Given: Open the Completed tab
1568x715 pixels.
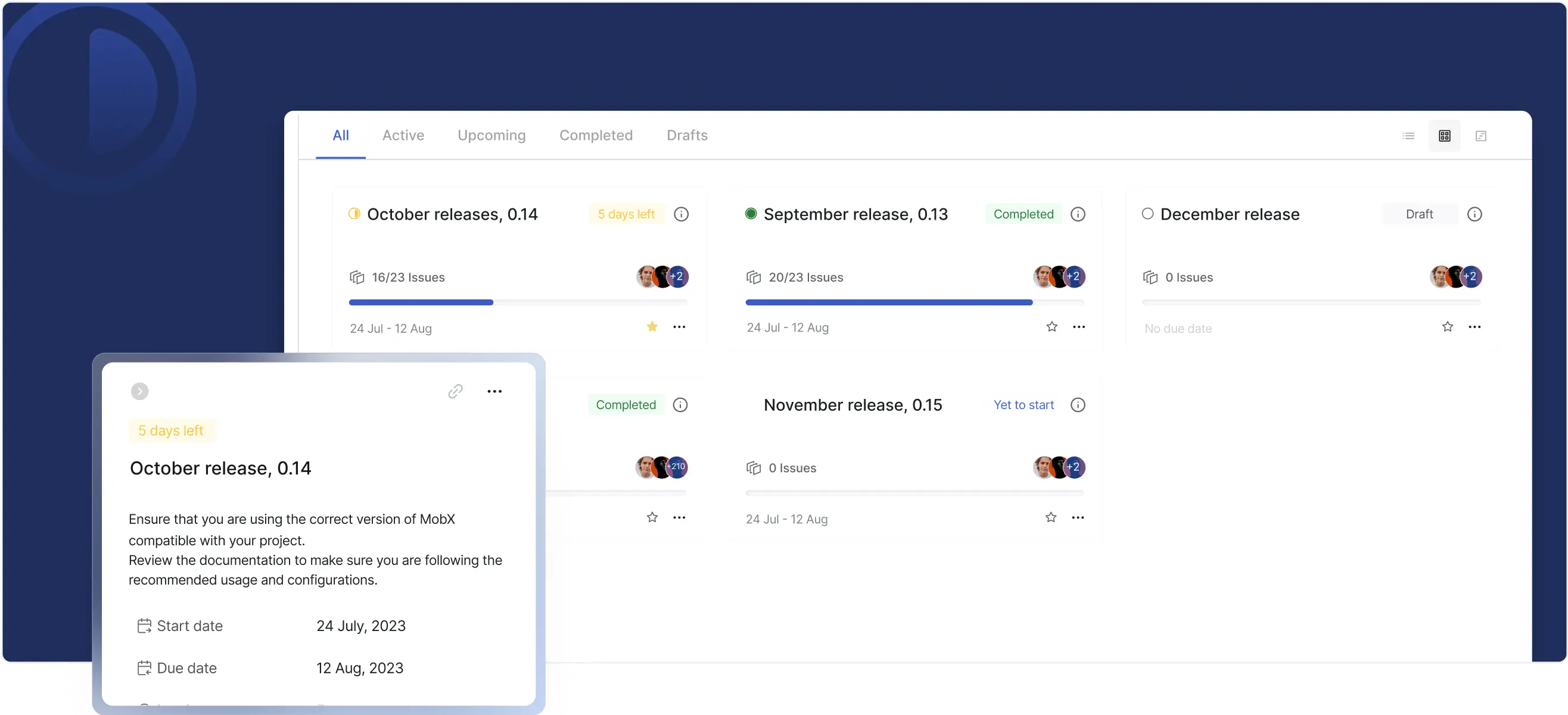Looking at the screenshot, I should tap(595, 135).
